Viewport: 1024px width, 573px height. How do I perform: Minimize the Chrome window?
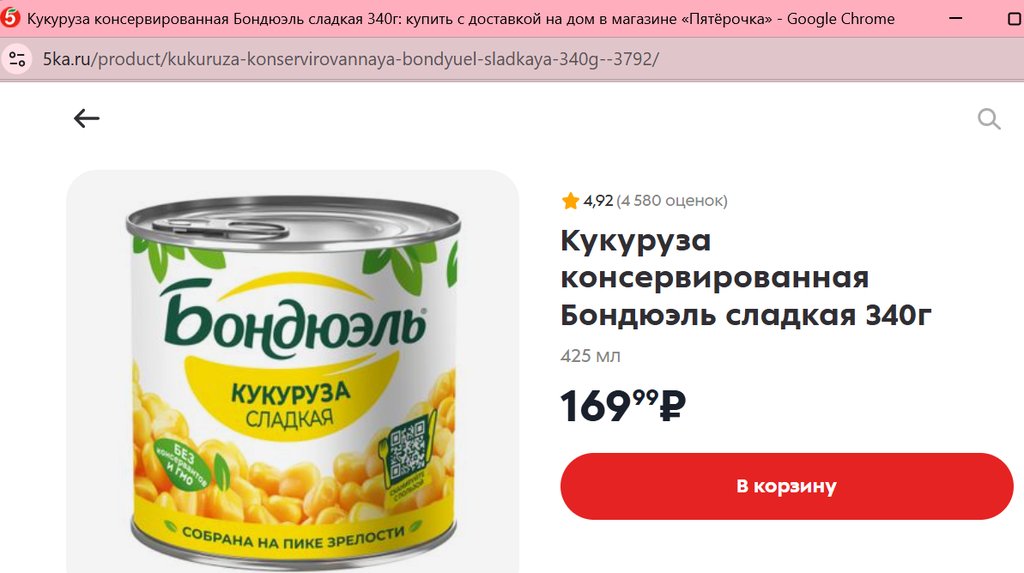(x=955, y=18)
